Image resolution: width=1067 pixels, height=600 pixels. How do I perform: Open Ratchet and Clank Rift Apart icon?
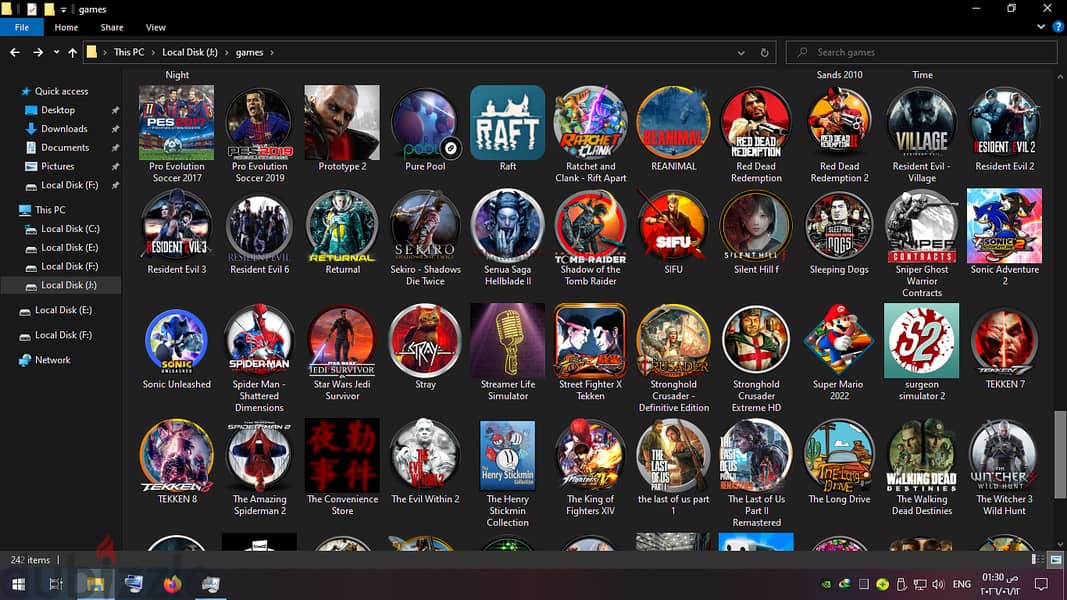pyautogui.click(x=590, y=122)
